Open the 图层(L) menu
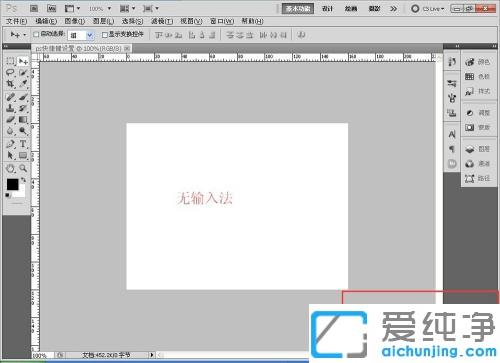 pyautogui.click(x=103, y=21)
